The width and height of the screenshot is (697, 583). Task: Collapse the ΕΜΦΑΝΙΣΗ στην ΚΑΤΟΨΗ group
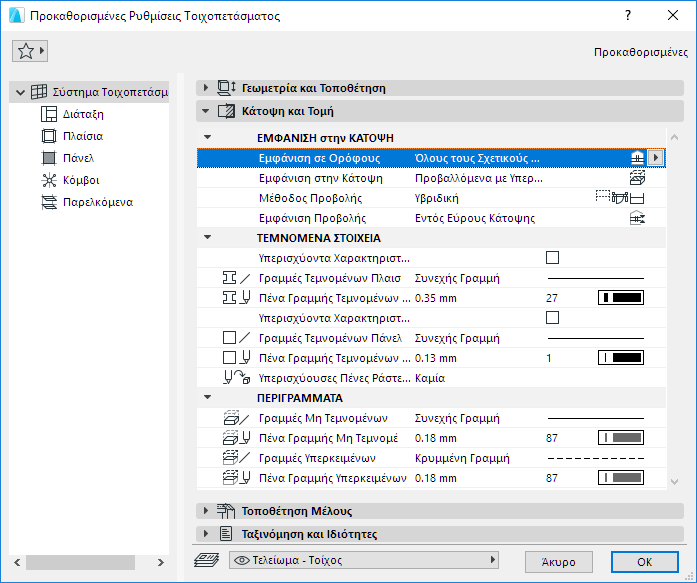[x=207, y=137]
